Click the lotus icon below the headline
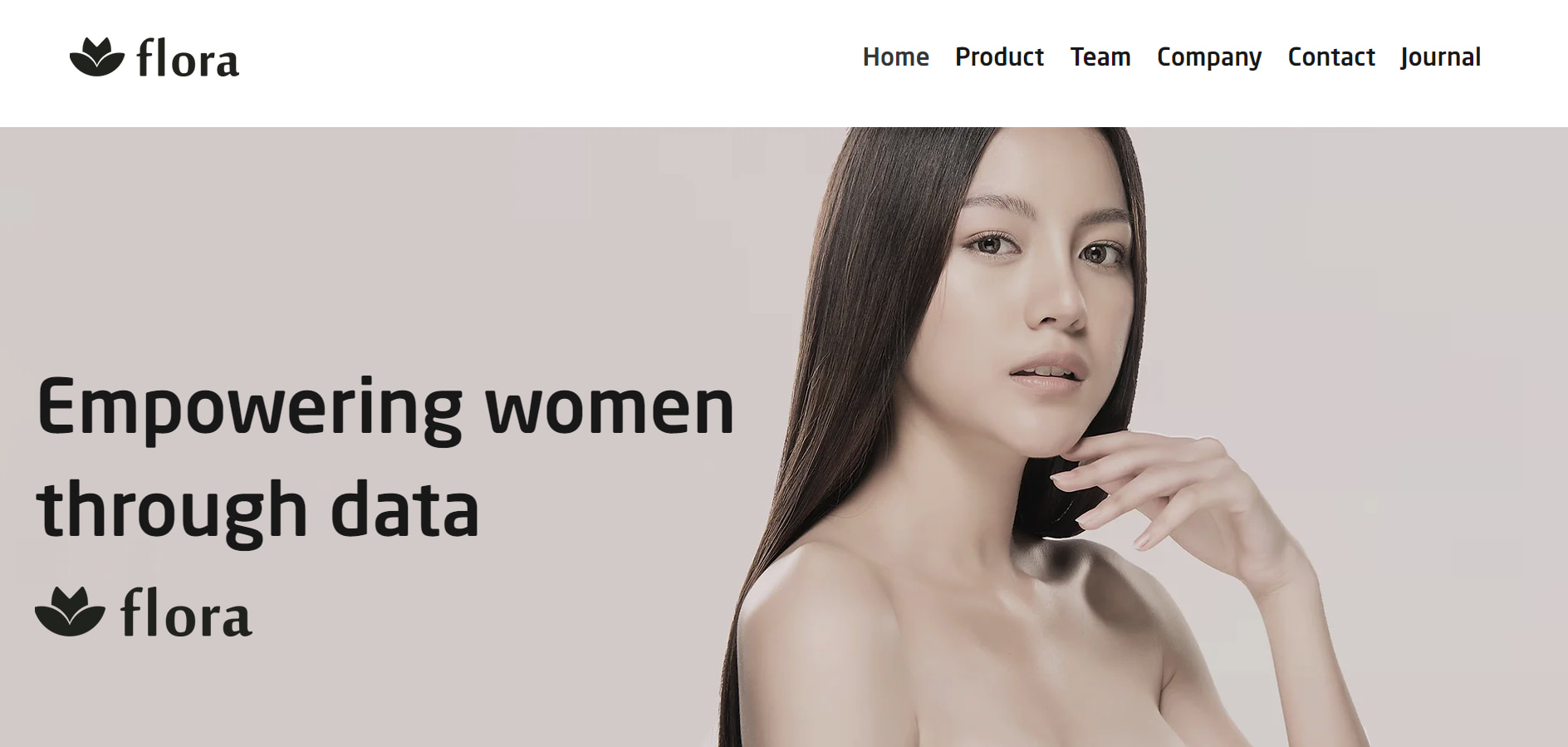This screenshot has width=1568, height=747. (71, 612)
